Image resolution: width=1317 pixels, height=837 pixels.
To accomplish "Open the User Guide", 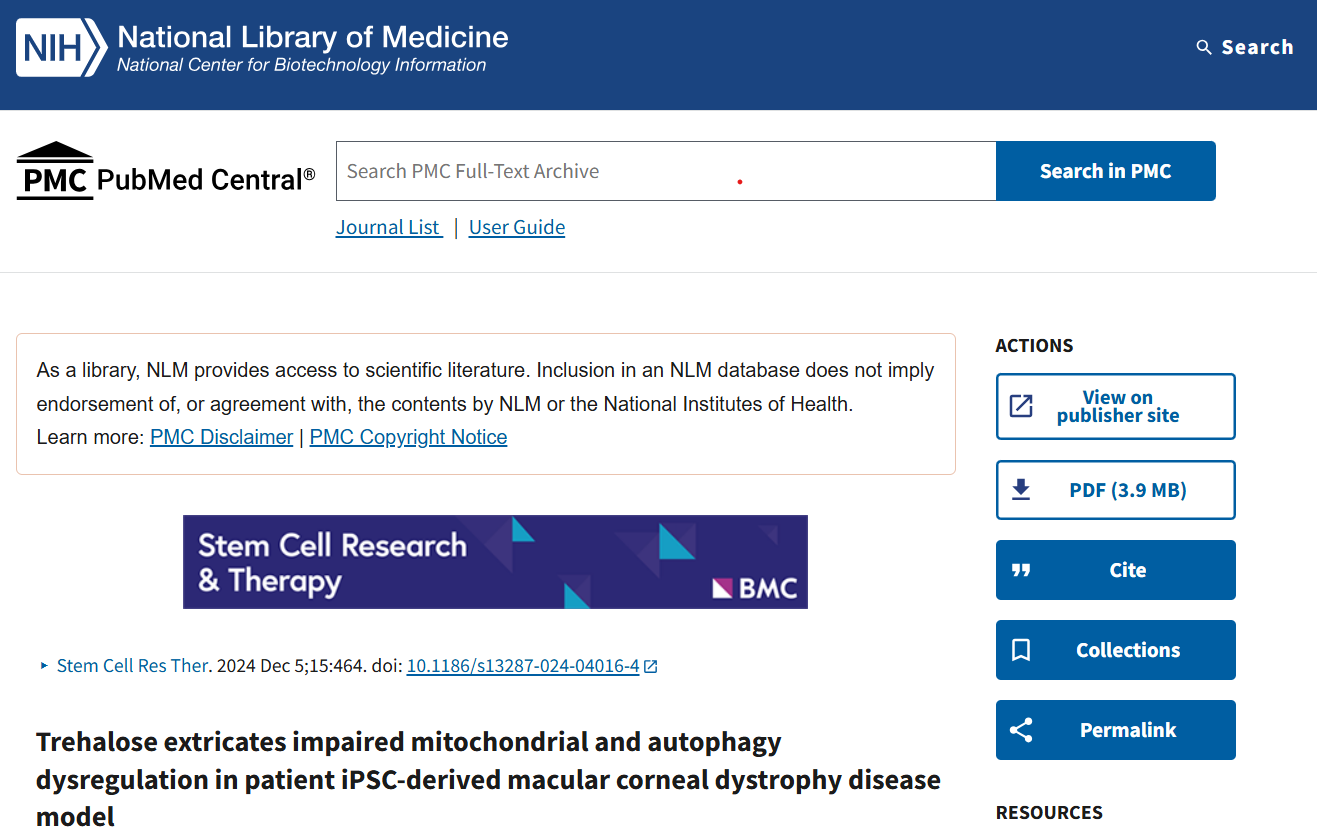I will click(516, 227).
